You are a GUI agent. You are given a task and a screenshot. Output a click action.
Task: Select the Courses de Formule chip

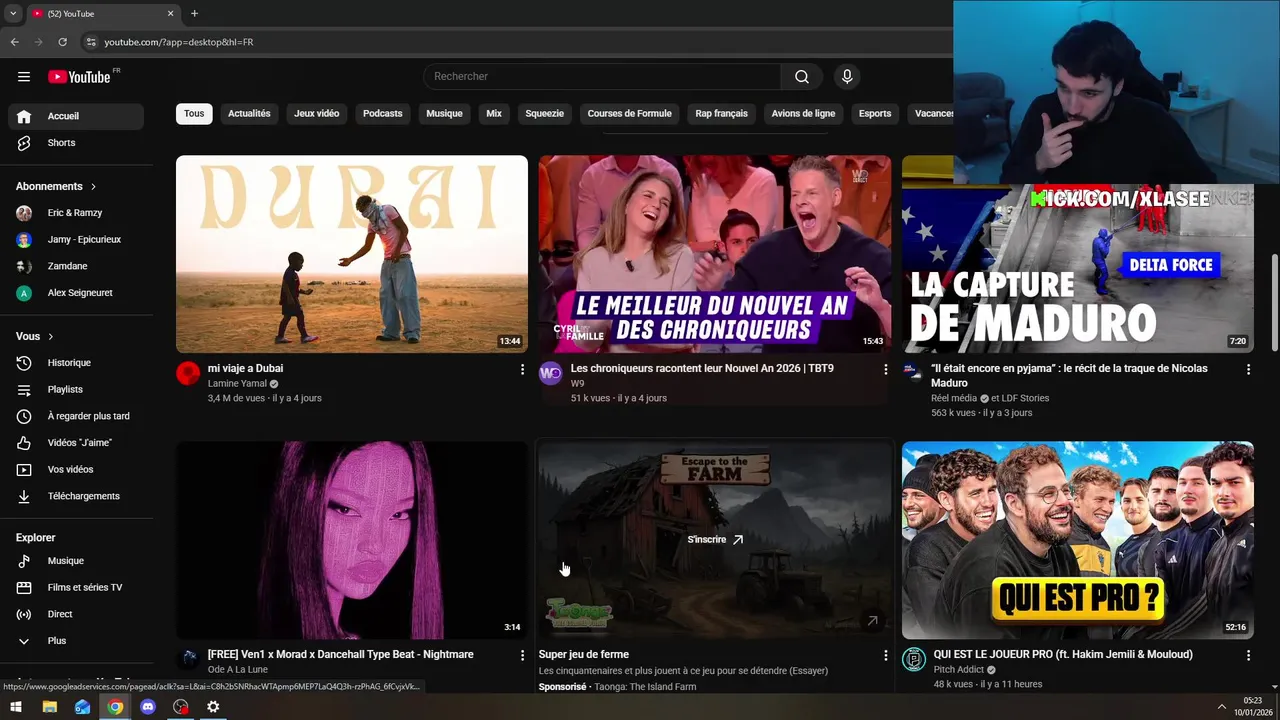coord(630,114)
